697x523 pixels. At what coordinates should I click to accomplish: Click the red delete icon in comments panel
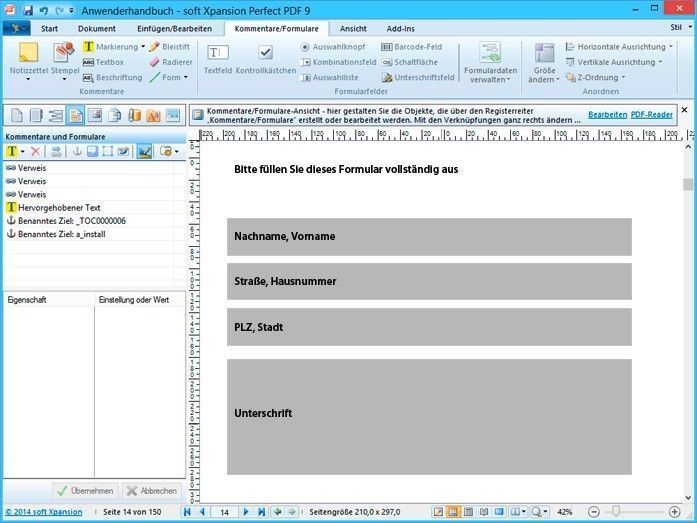[x=35, y=152]
